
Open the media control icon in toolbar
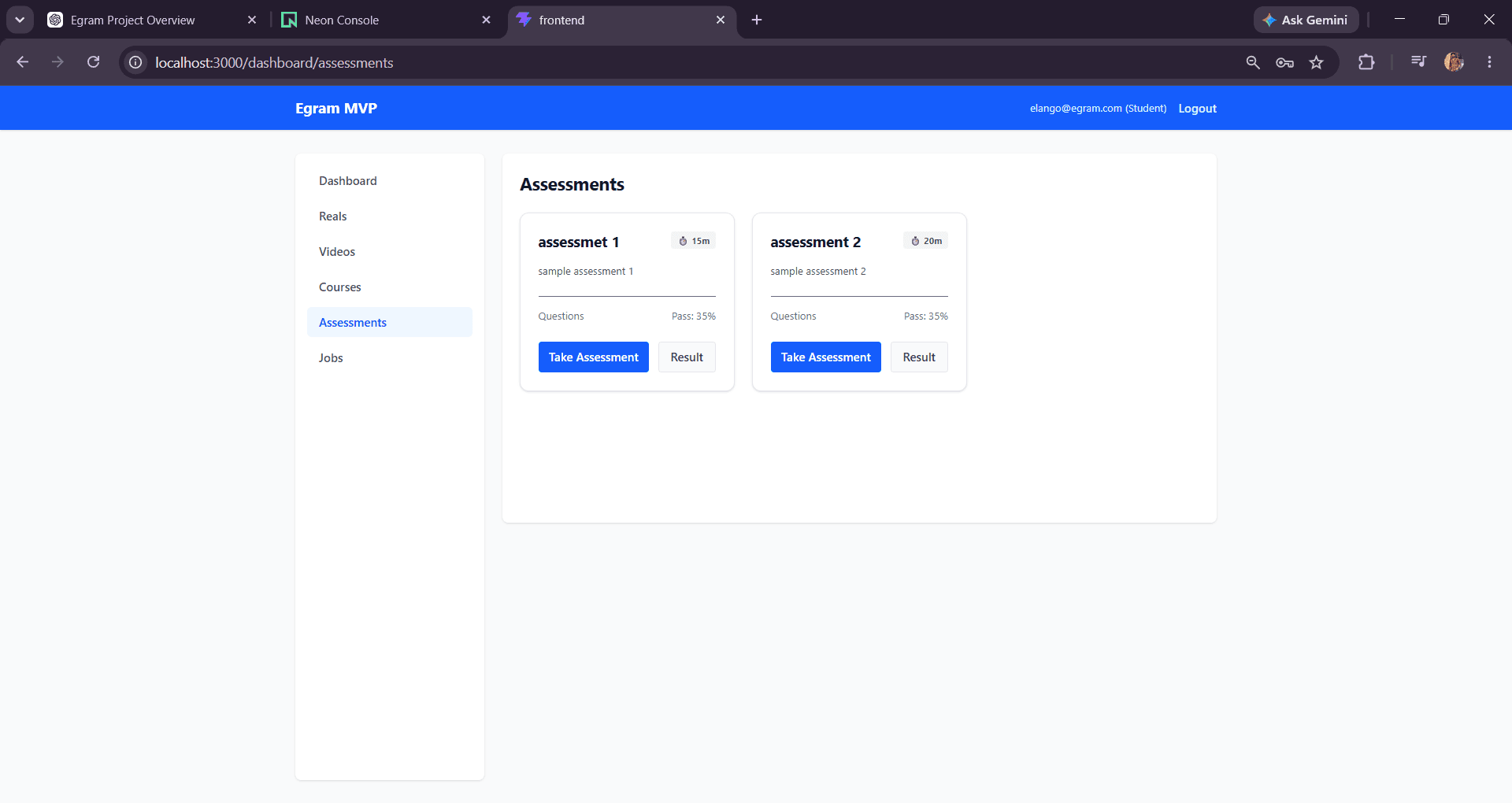click(x=1418, y=62)
